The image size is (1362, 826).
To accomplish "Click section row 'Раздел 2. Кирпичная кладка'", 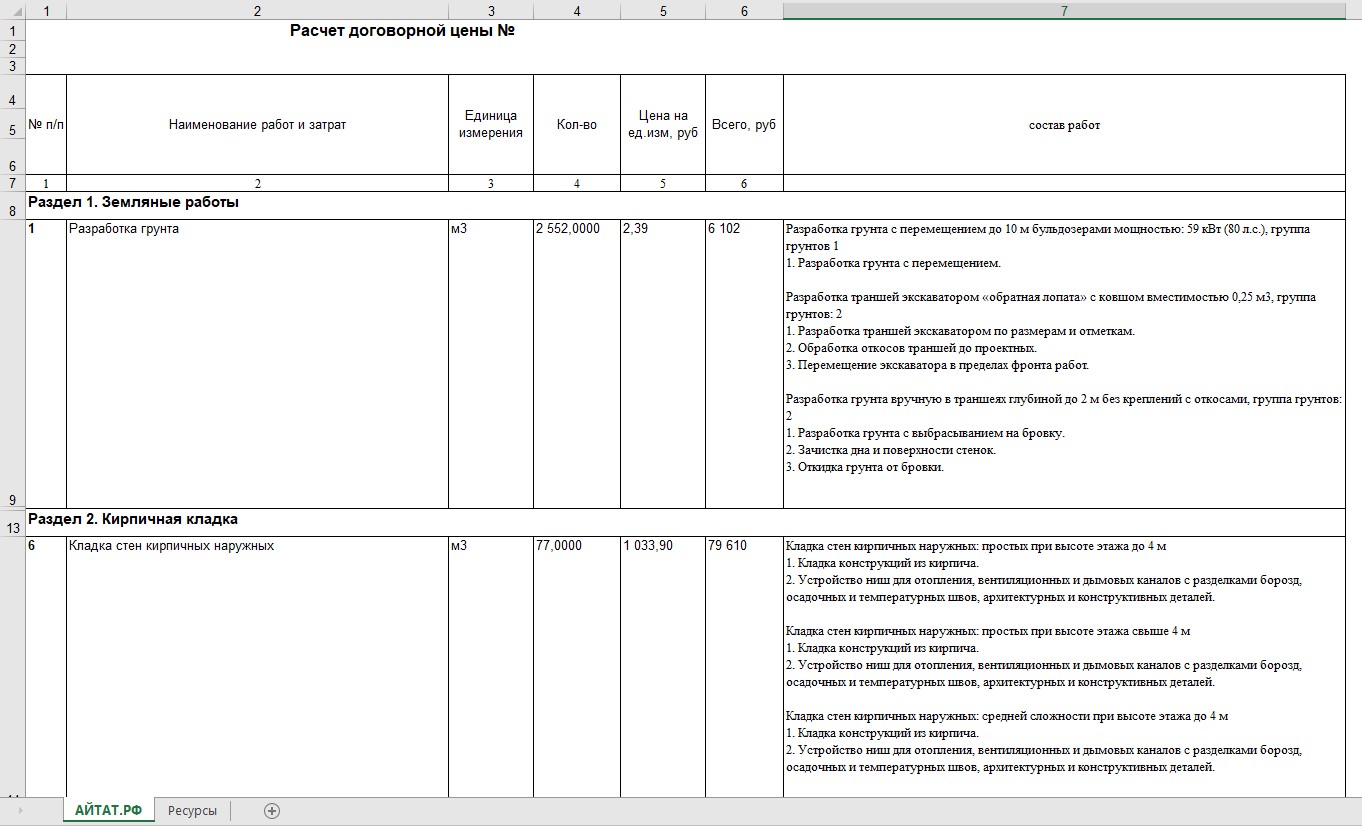I will [x=685, y=523].
